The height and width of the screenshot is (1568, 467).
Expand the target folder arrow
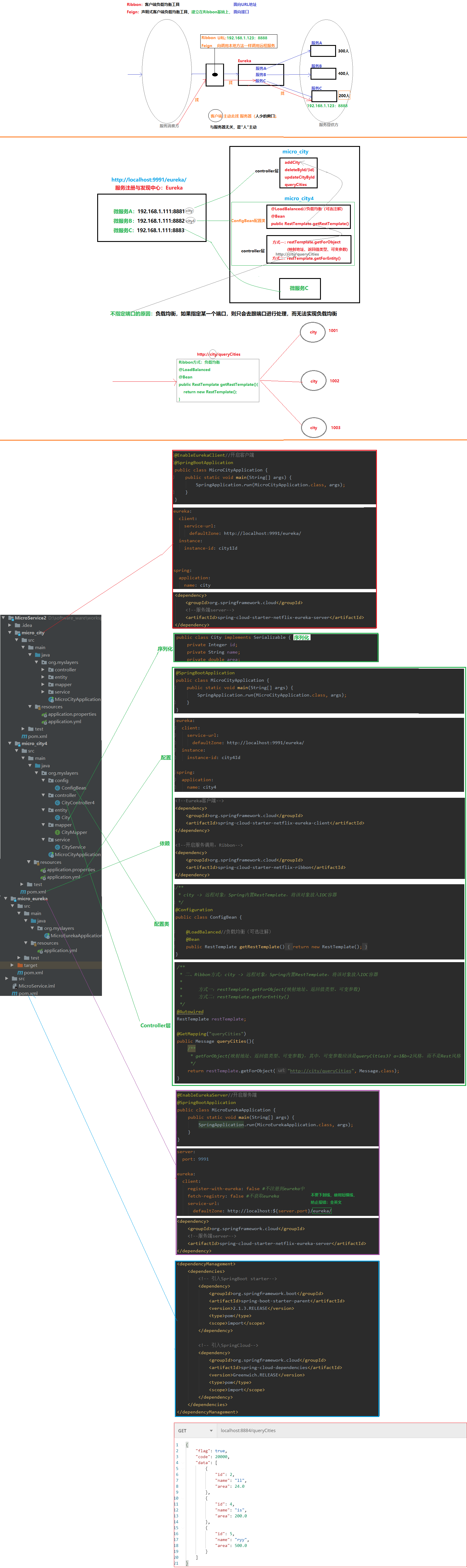(12, 965)
